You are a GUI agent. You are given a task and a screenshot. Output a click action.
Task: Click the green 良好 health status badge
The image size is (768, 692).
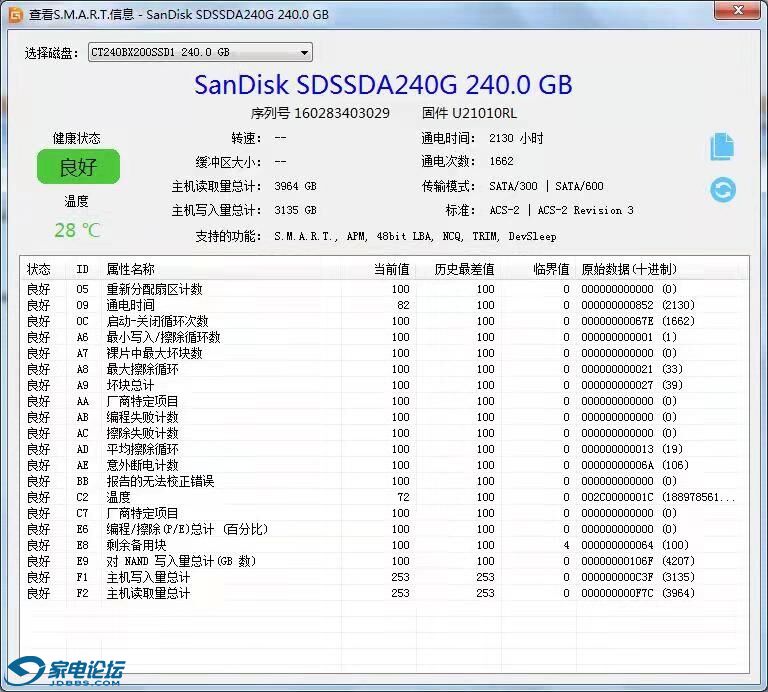78,167
